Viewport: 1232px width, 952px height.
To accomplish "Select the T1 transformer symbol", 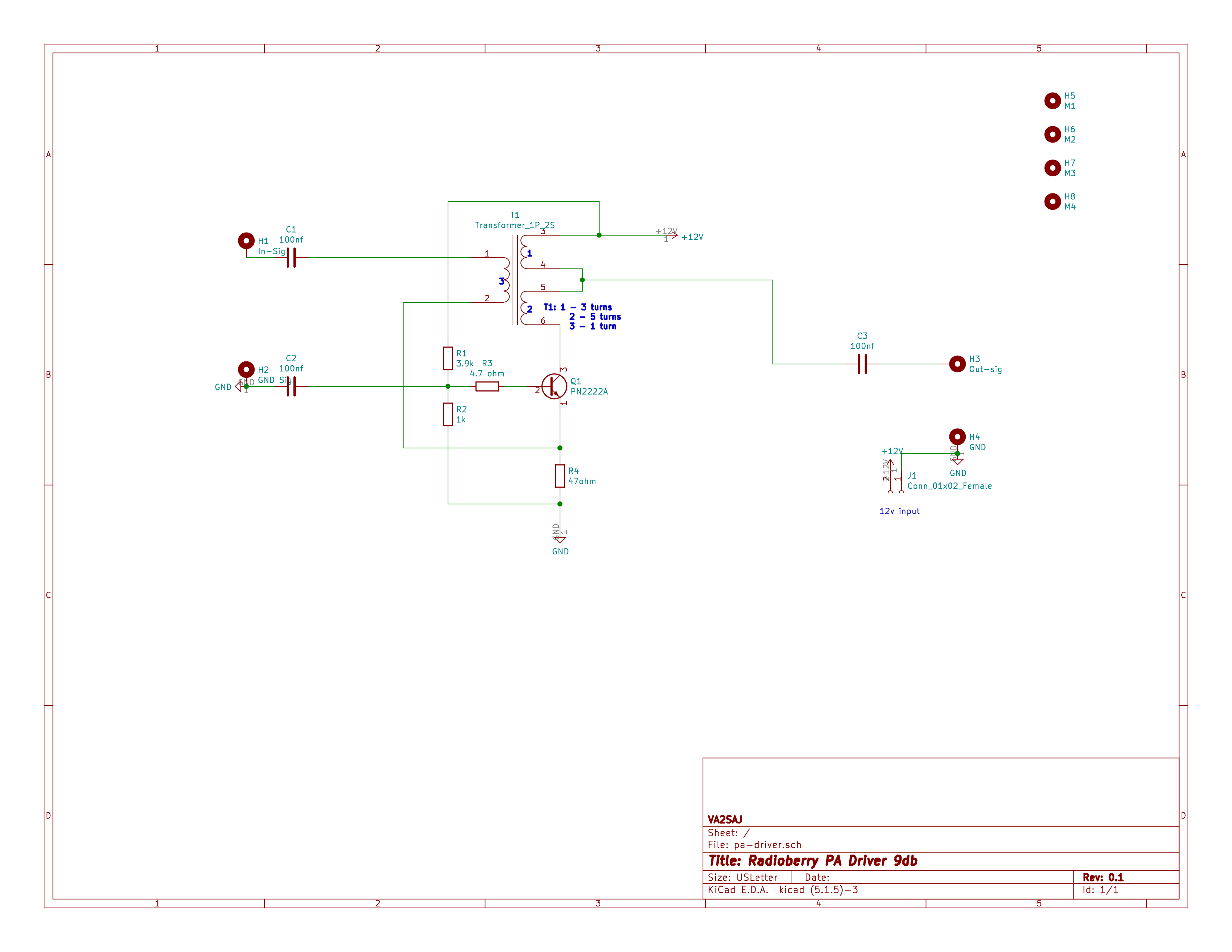I will (515, 280).
